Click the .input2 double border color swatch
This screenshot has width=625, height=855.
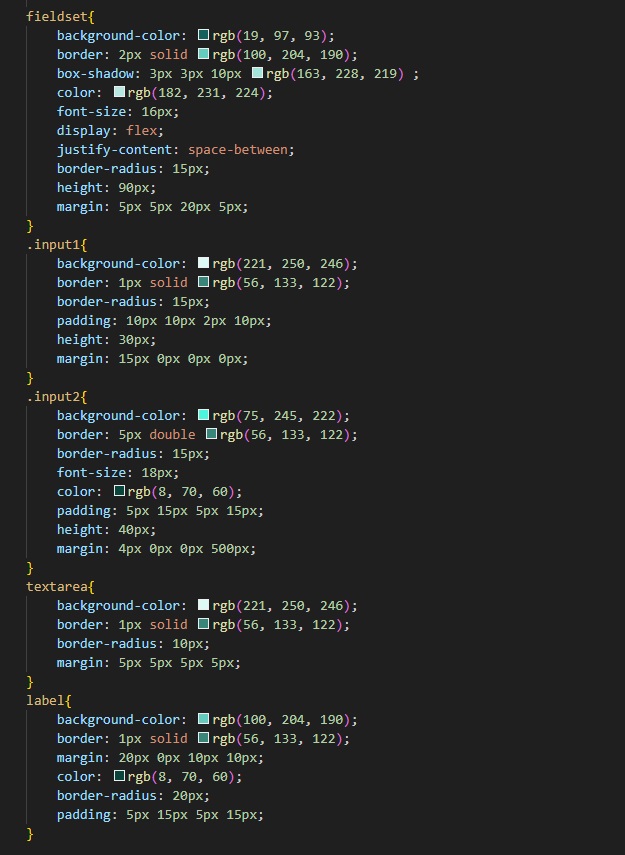(x=212, y=434)
